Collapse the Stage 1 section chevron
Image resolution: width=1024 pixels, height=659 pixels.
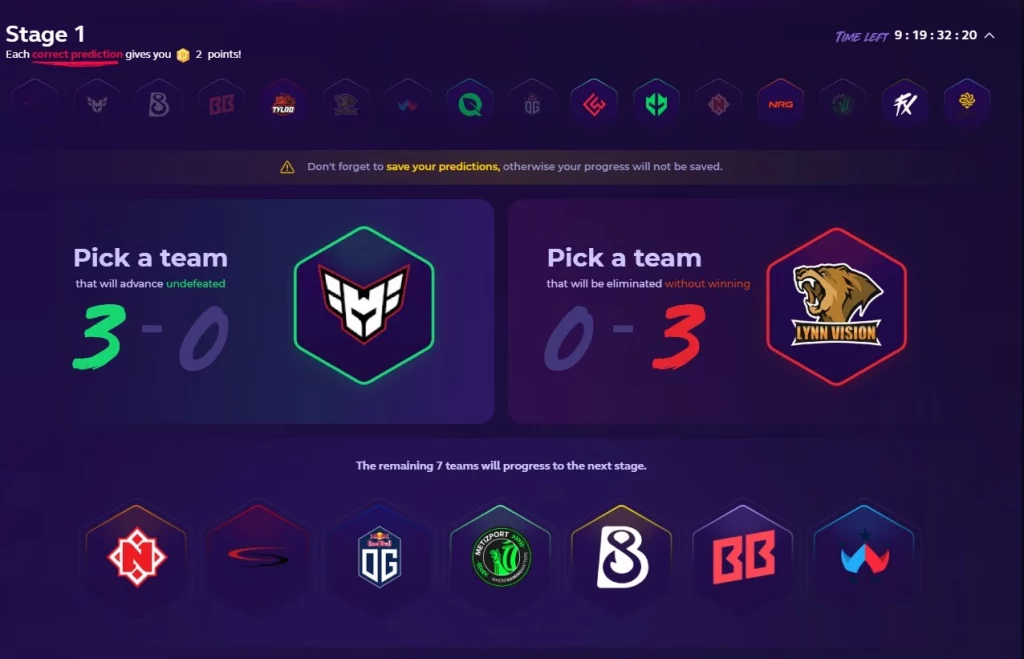click(989, 35)
